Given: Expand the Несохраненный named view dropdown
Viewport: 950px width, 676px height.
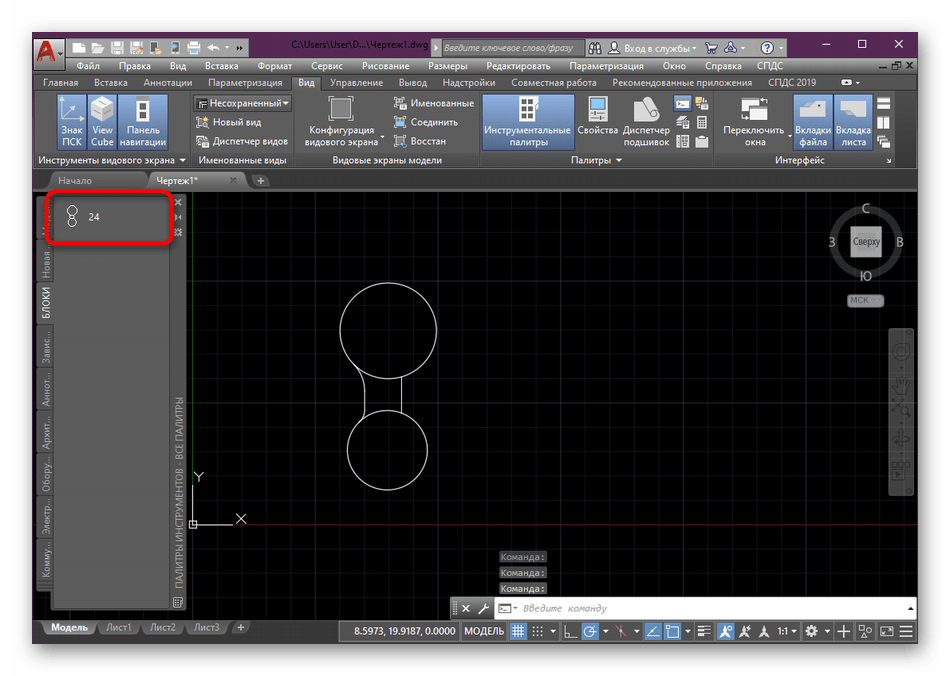Looking at the screenshot, I should pos(285,103).
